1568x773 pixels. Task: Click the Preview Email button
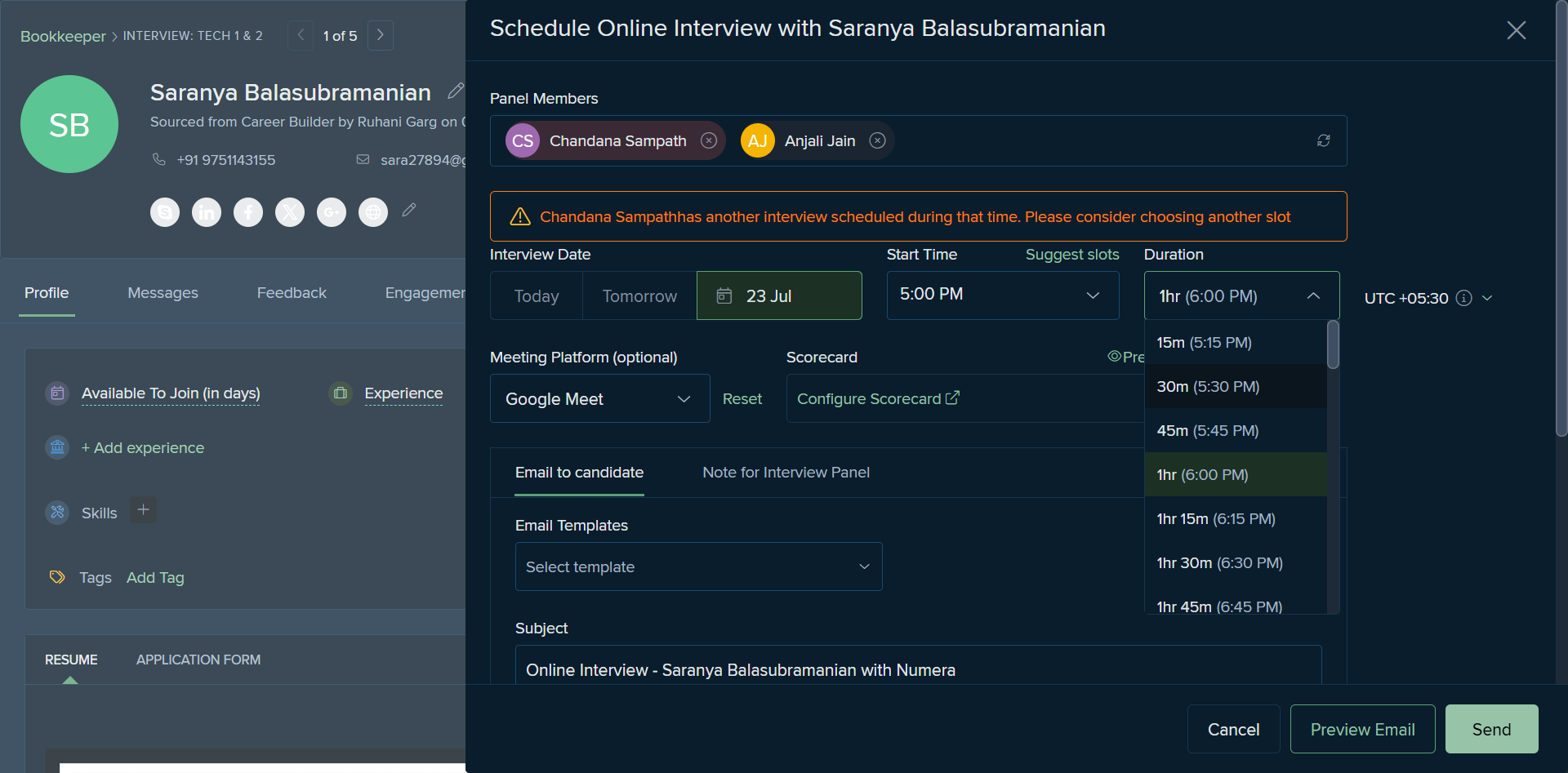click(x=1362, y=729)
